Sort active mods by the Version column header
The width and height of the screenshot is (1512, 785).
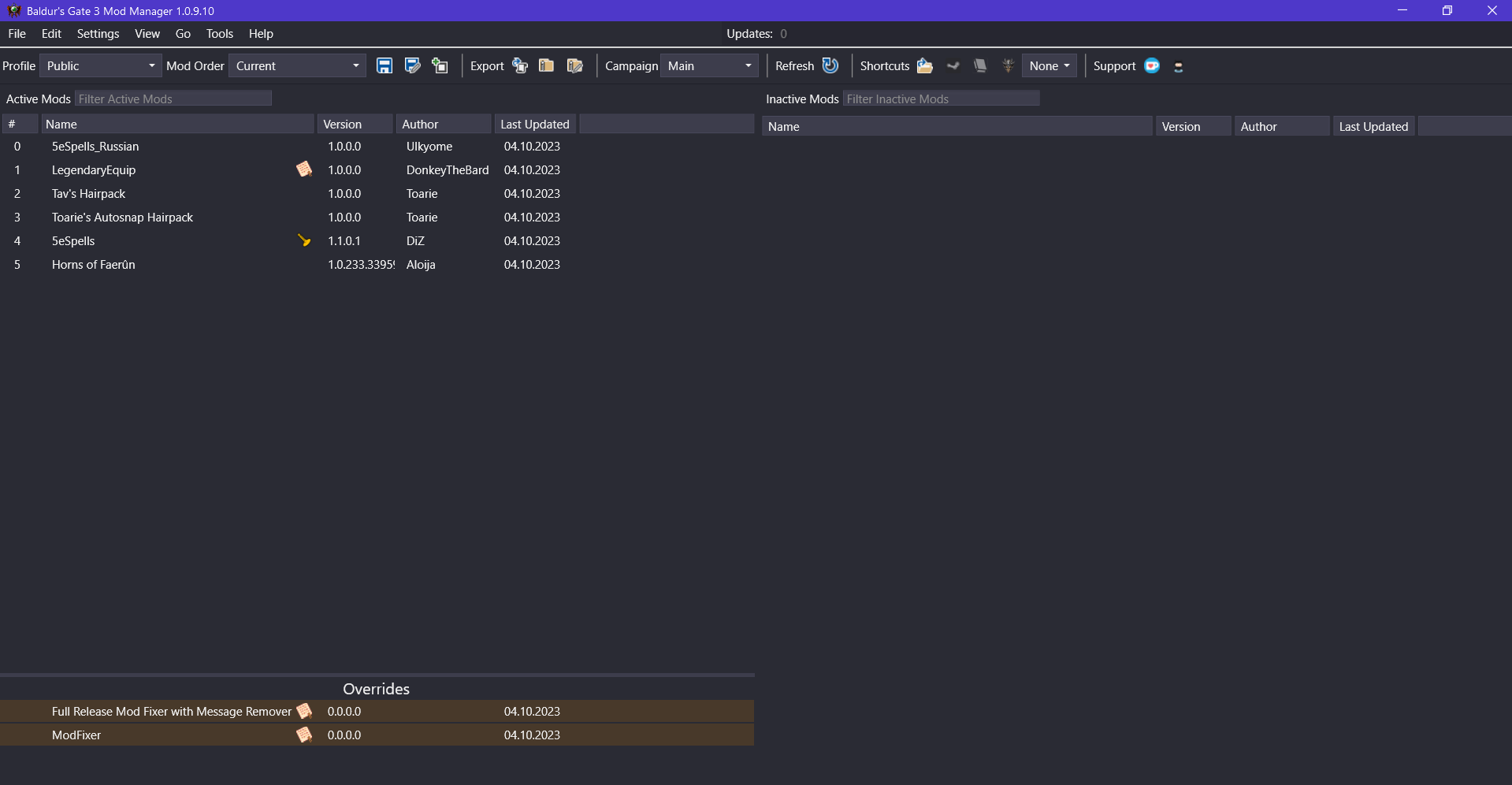[x=355, y=125]
